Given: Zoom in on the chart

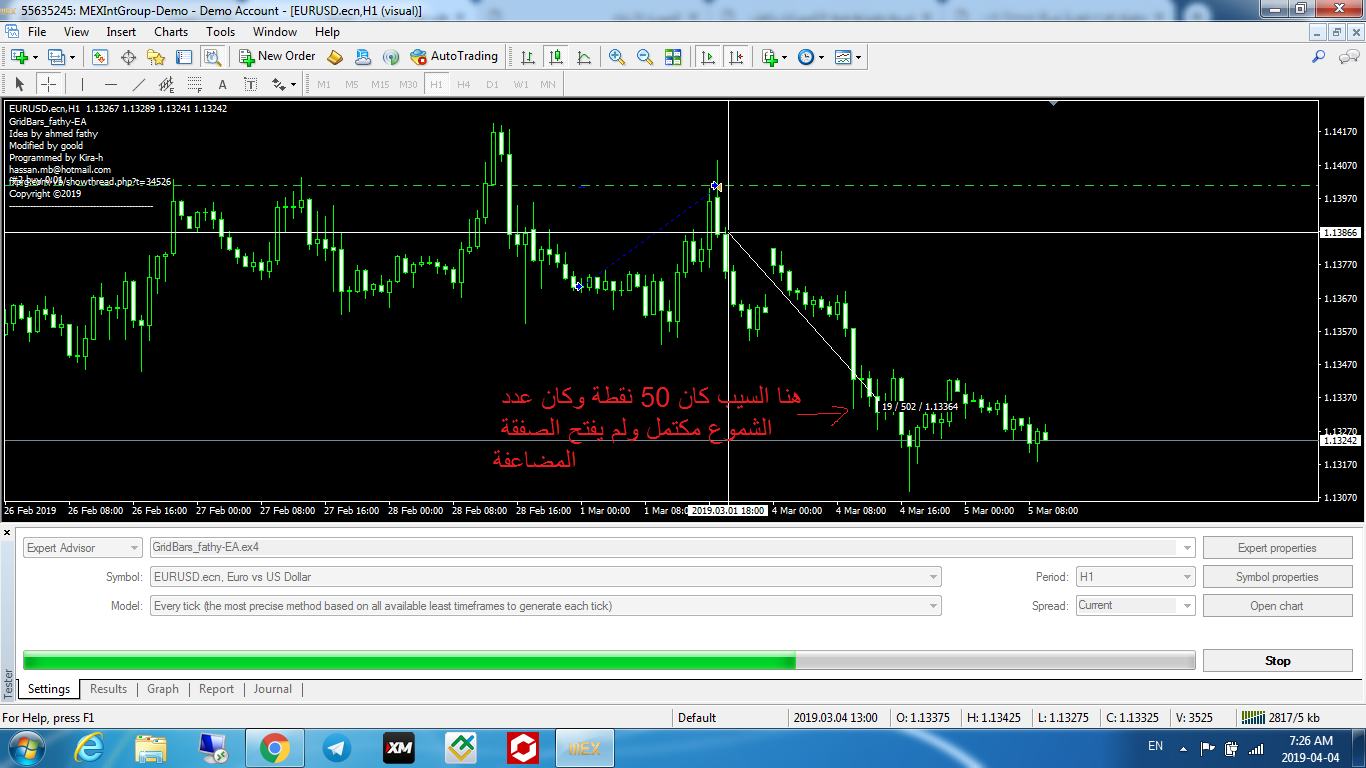Looking at the screenshot, I should [617, 57].
